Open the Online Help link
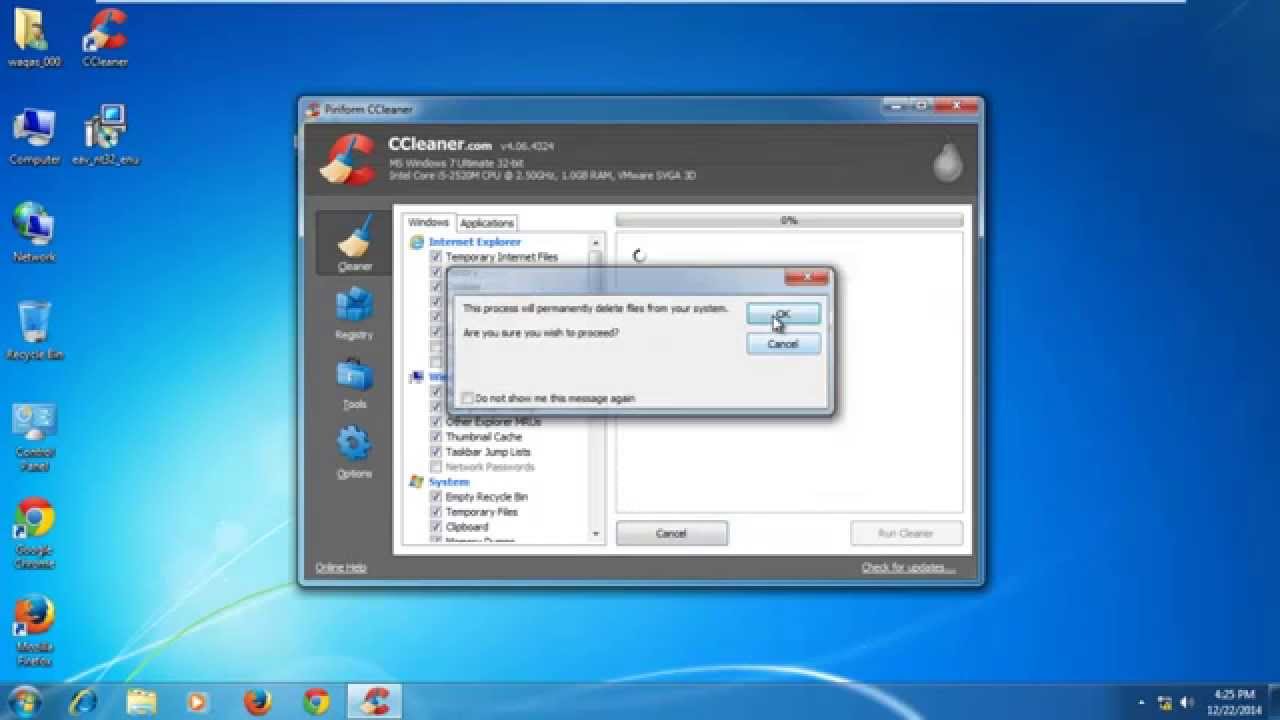The height and width of the screenshot is (720, 1280). (x=341, y=568)
